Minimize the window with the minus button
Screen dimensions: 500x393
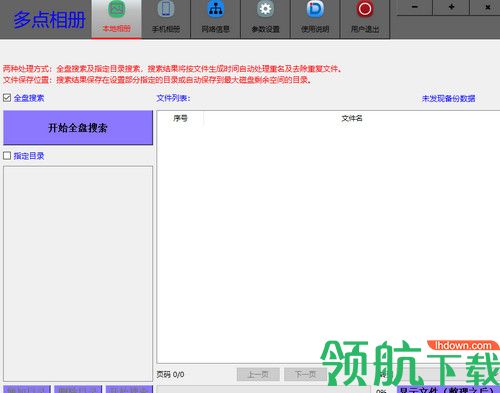click(x=415, y=7)
